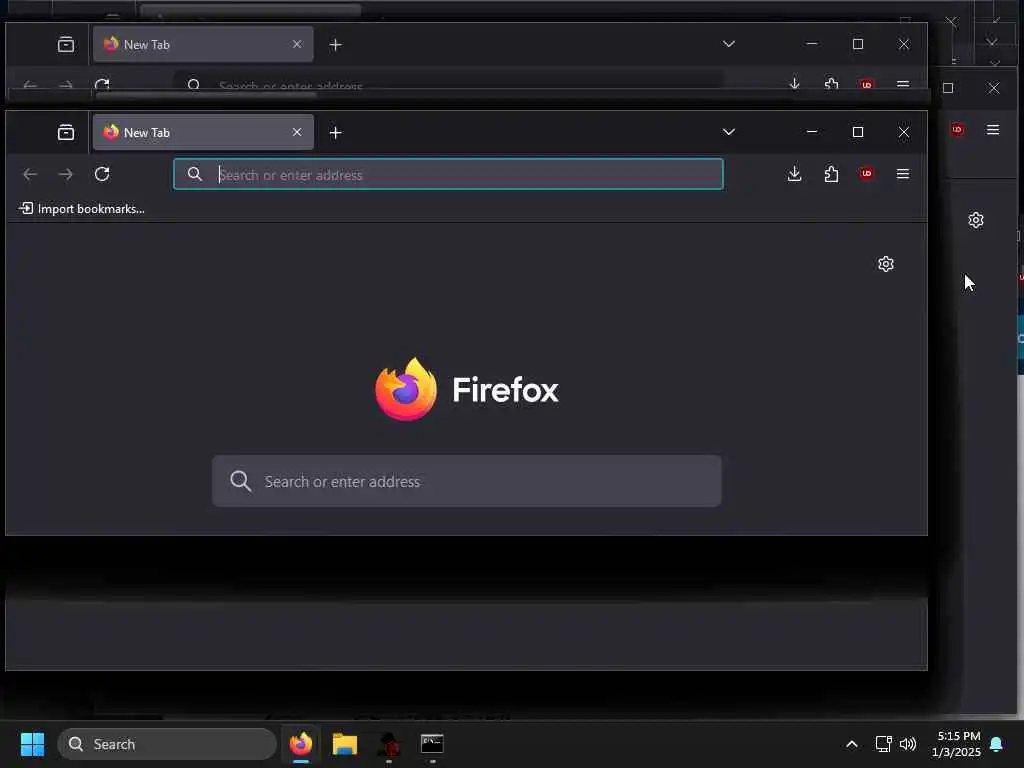
Task: Reload page in front Firefox window
Action: click(102, 174)
